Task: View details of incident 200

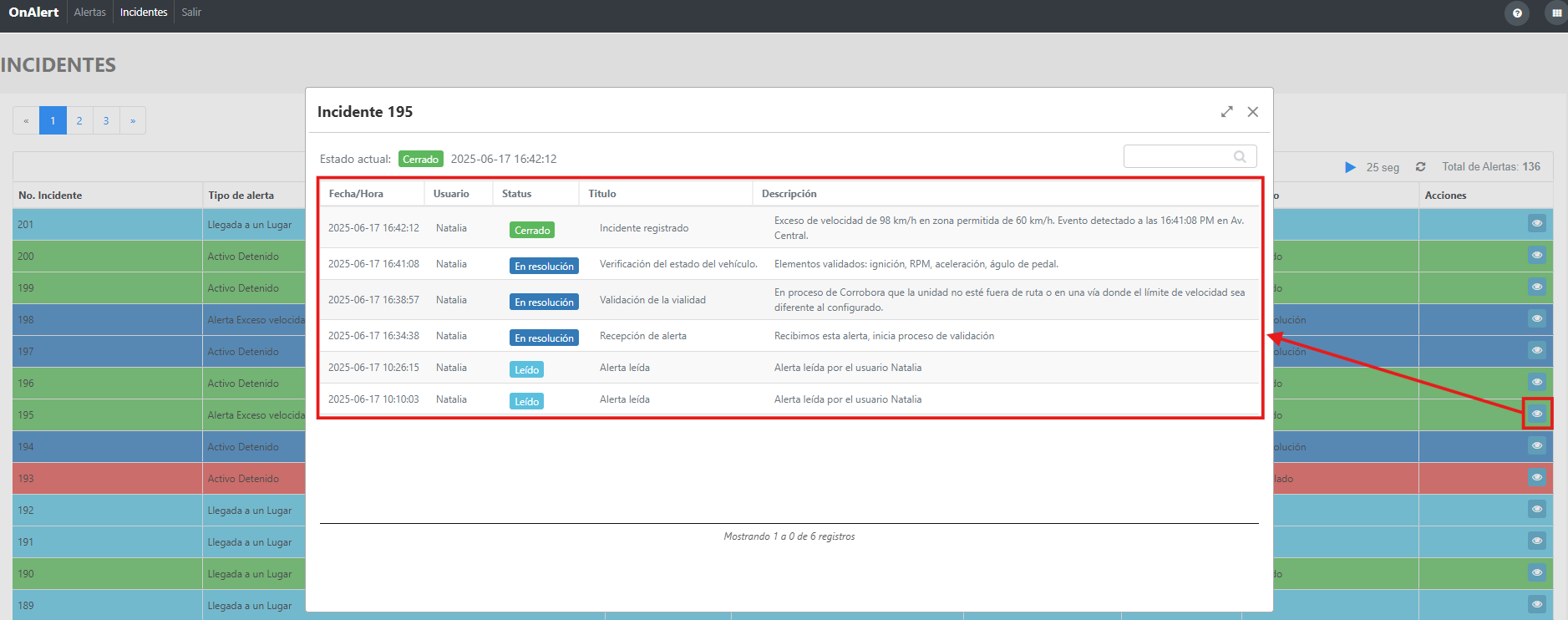Action: click(x=1537, y=255)
